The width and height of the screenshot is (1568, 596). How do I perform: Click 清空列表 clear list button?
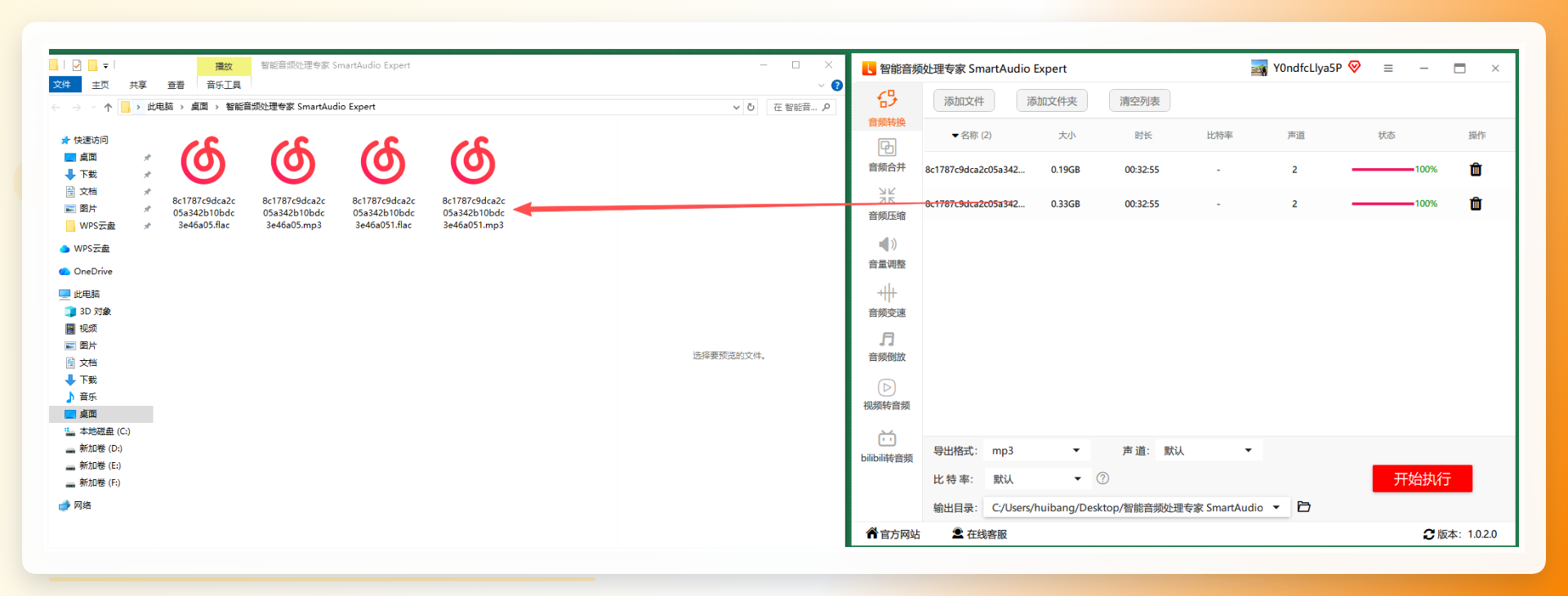(1139, 101)
